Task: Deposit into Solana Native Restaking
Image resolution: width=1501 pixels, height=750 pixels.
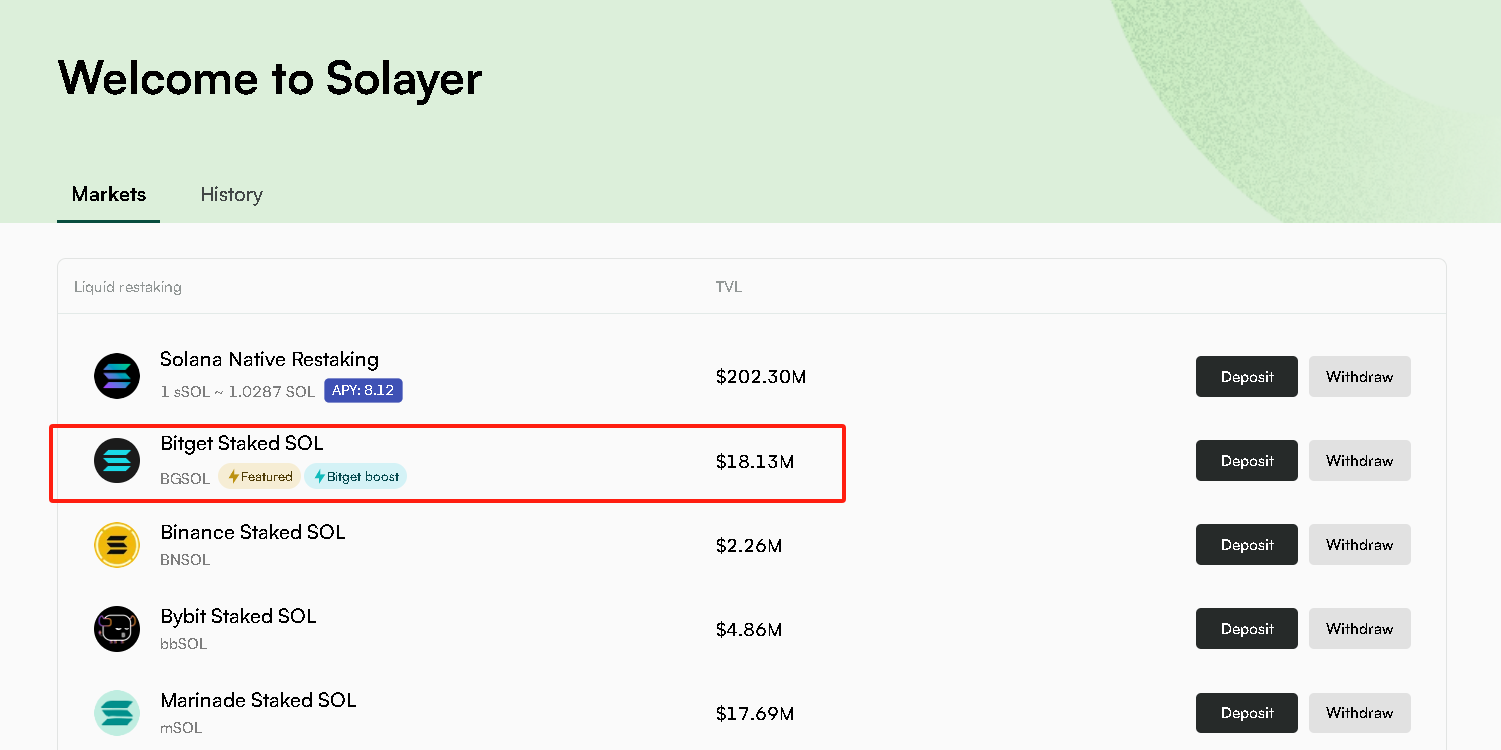Action: click(1247, 377)
